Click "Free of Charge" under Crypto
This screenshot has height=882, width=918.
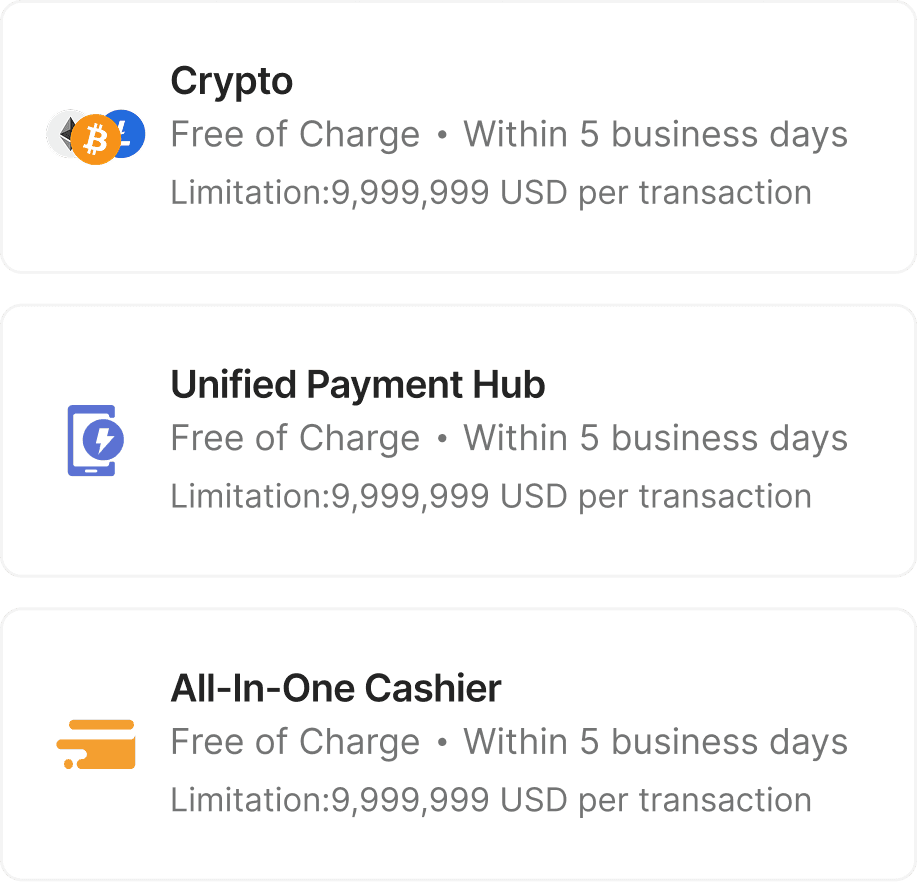tap(295, 135)
